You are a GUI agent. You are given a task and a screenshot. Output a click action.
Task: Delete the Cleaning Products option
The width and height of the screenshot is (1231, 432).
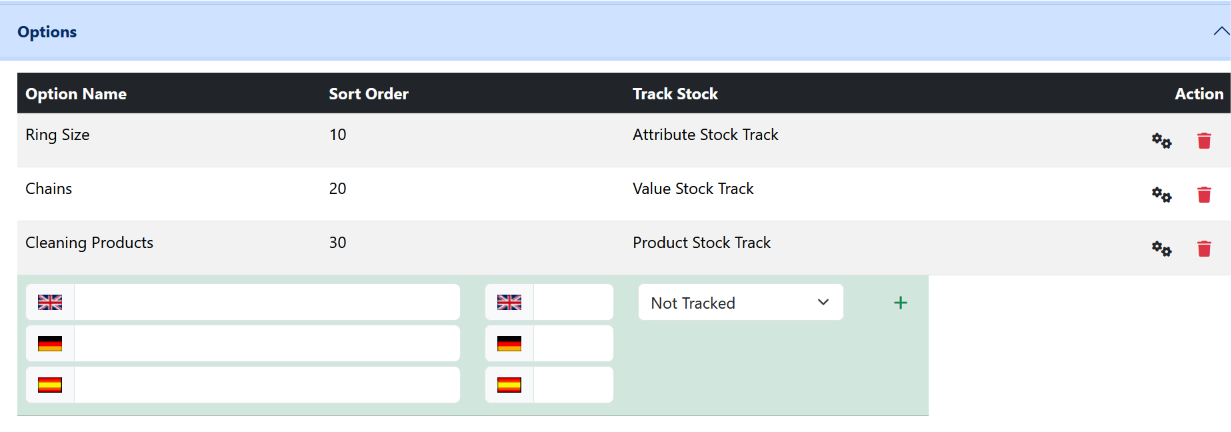coord(1204,249)
